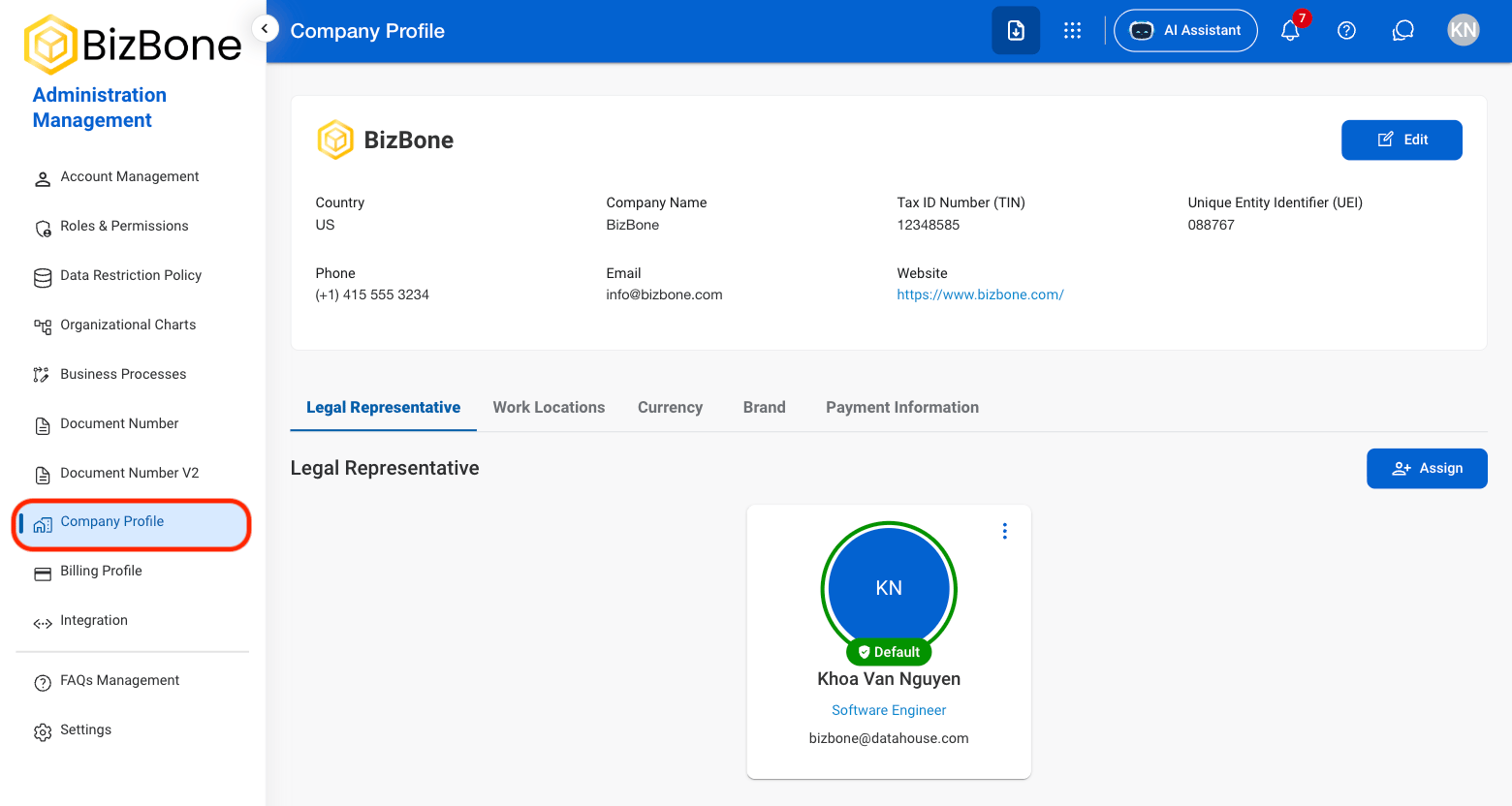The width and height of the screenshot is (1512, 806).
Task: Click the email info@bizbone.com
Action: click(664, 294)
